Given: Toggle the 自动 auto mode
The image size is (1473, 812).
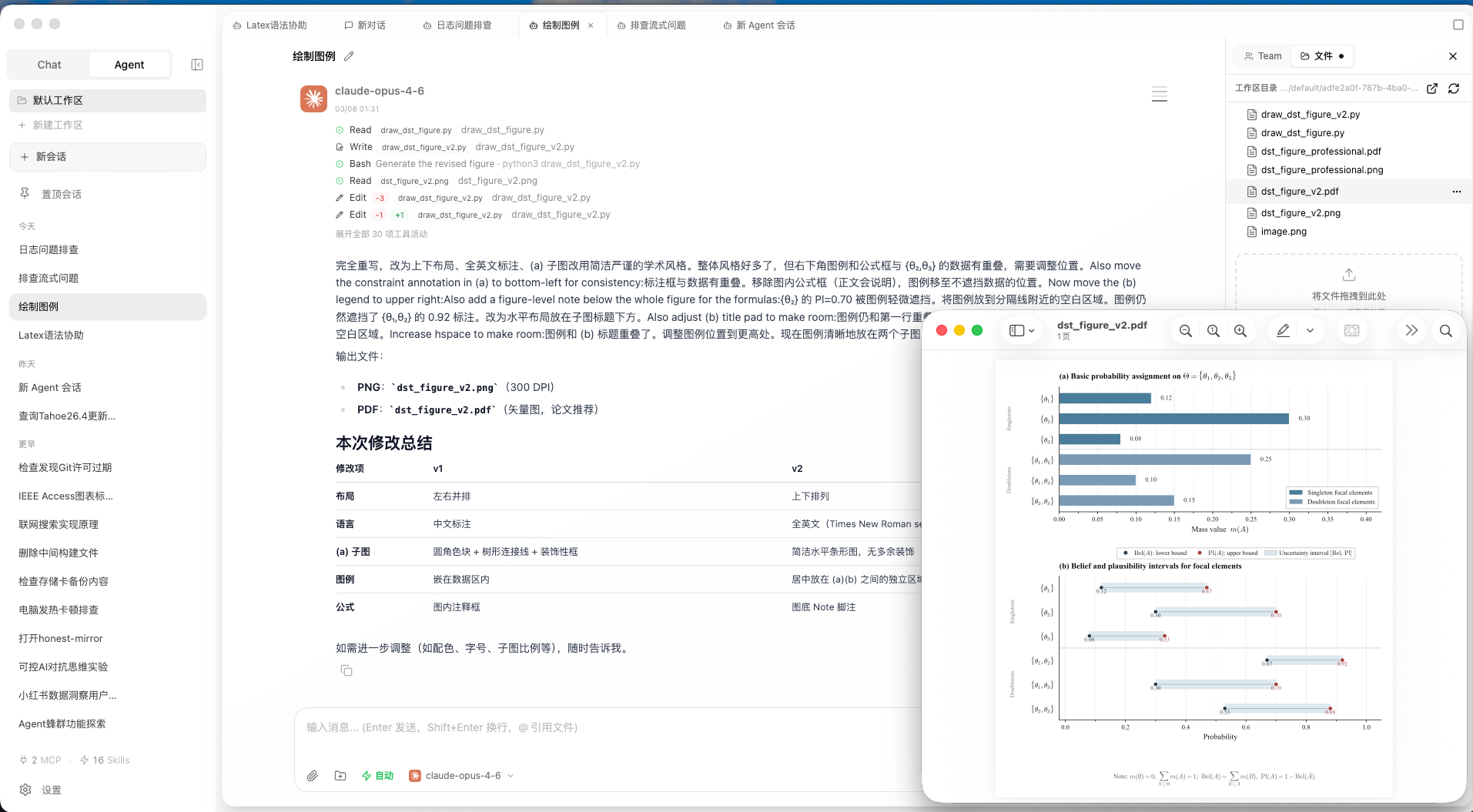Looking at the screenshot, I should (x=377, y=776).
